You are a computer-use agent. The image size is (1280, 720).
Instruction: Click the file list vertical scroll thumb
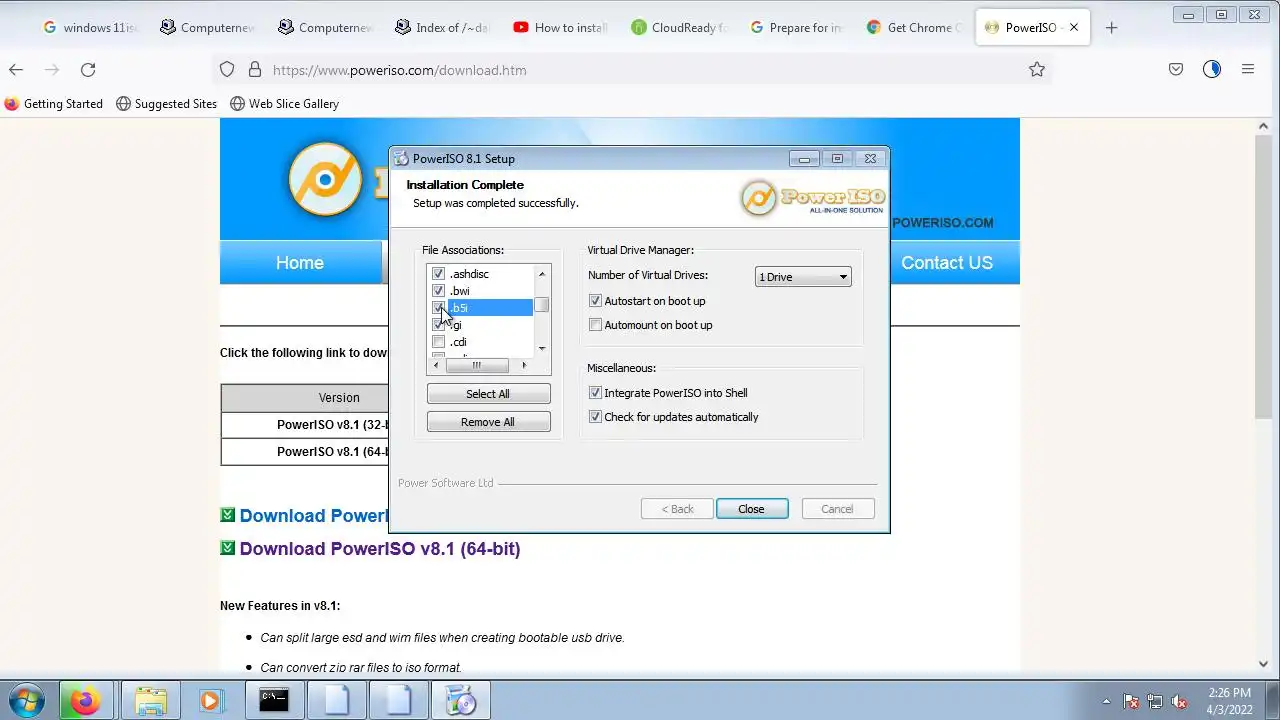pos(542,305)
